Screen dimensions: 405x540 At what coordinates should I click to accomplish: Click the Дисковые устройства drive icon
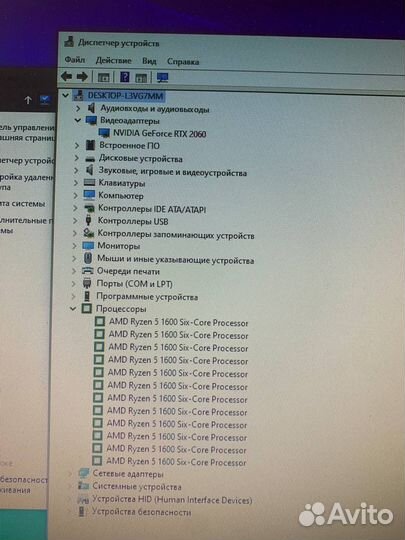tap(90, 159)
